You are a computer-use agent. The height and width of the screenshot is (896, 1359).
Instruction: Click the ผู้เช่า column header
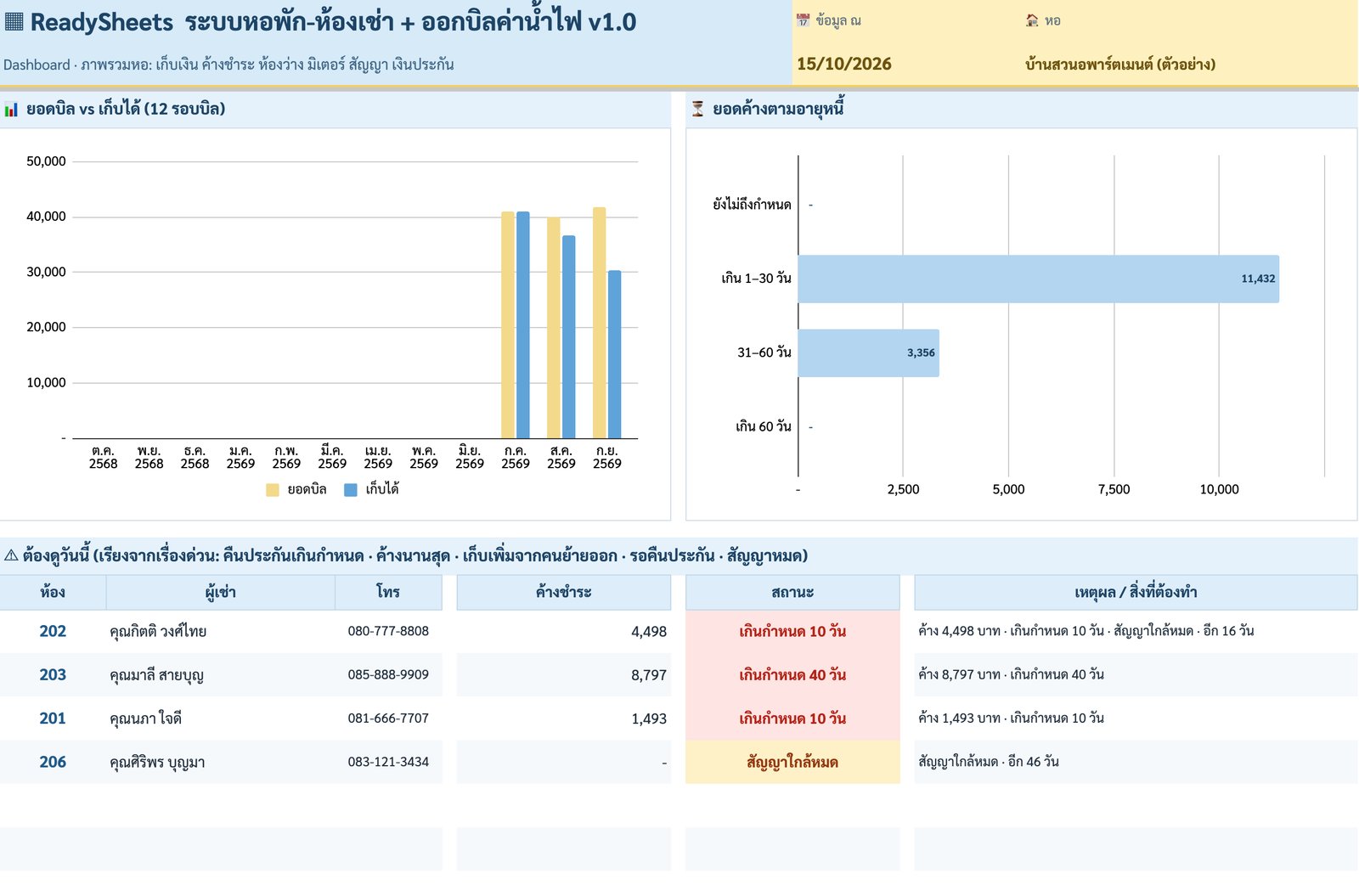(221, 592)
